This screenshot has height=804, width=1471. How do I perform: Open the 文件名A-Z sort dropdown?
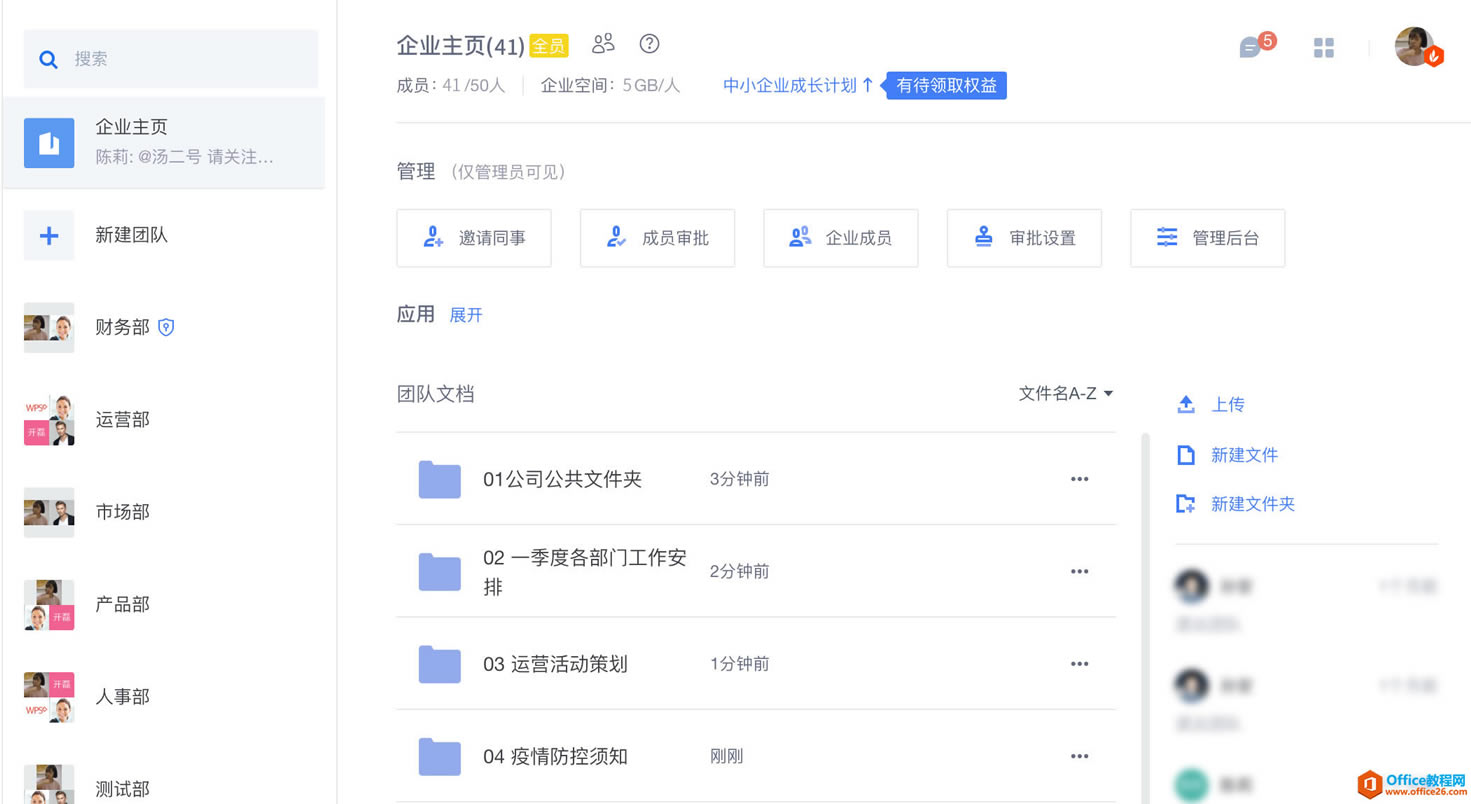1065,394
